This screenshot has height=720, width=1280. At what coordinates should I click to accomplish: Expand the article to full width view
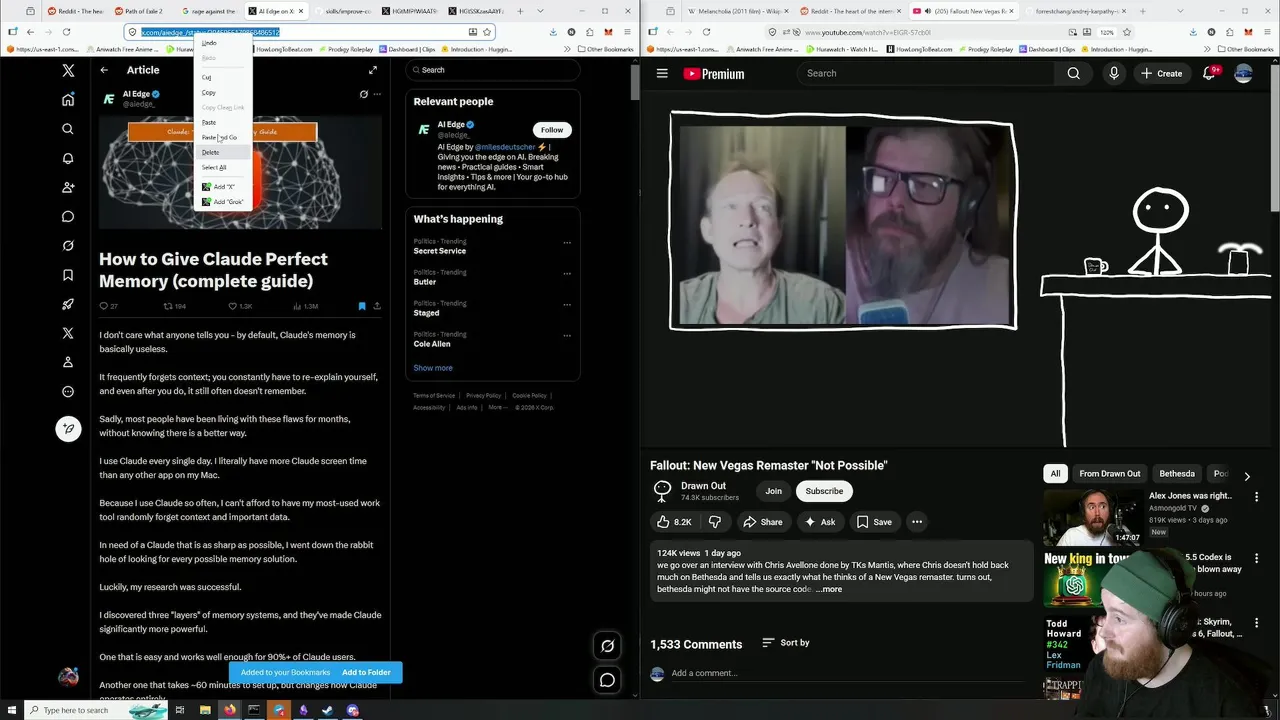373,70
